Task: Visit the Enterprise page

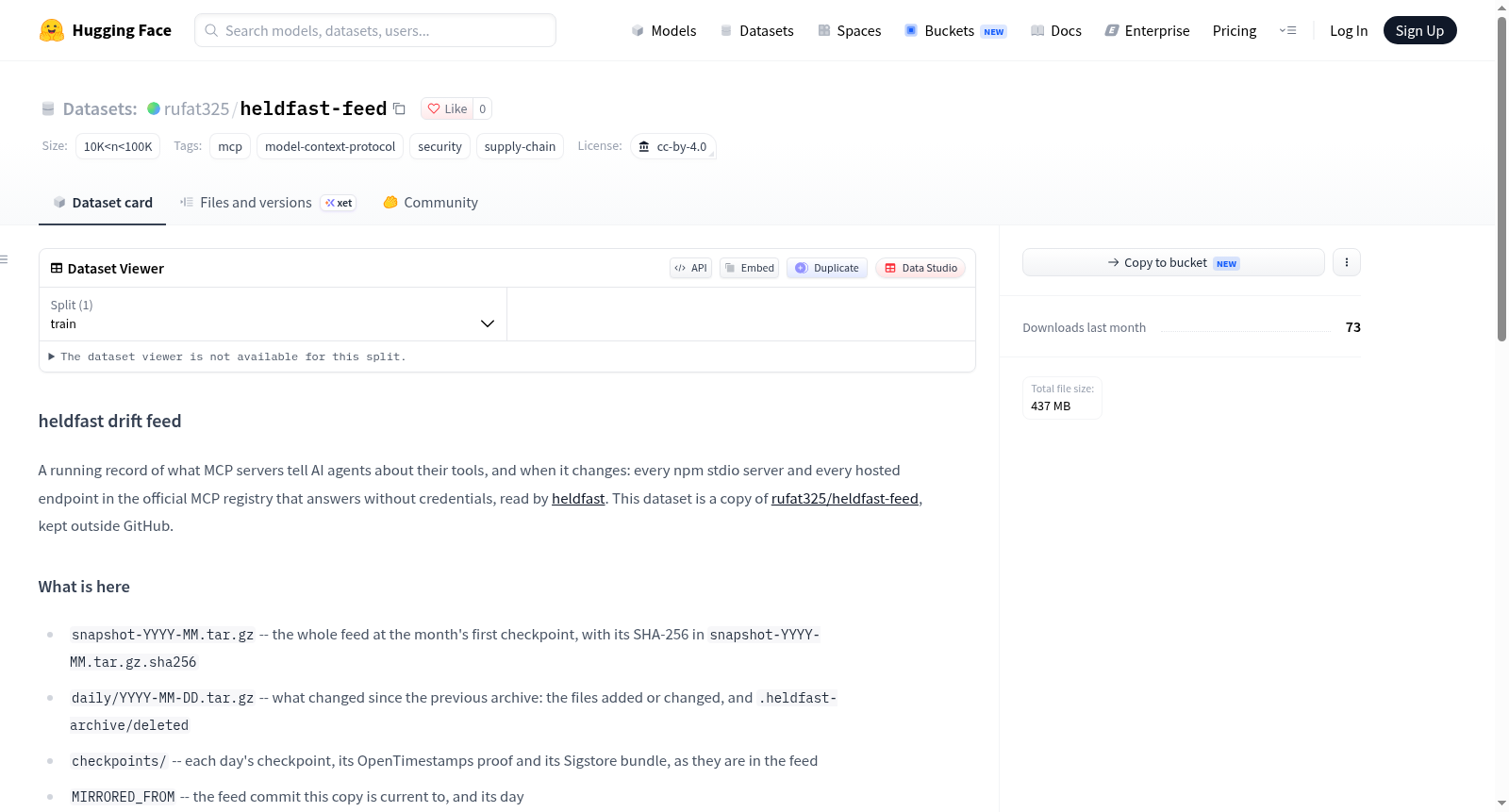Action: (1147, 30)
